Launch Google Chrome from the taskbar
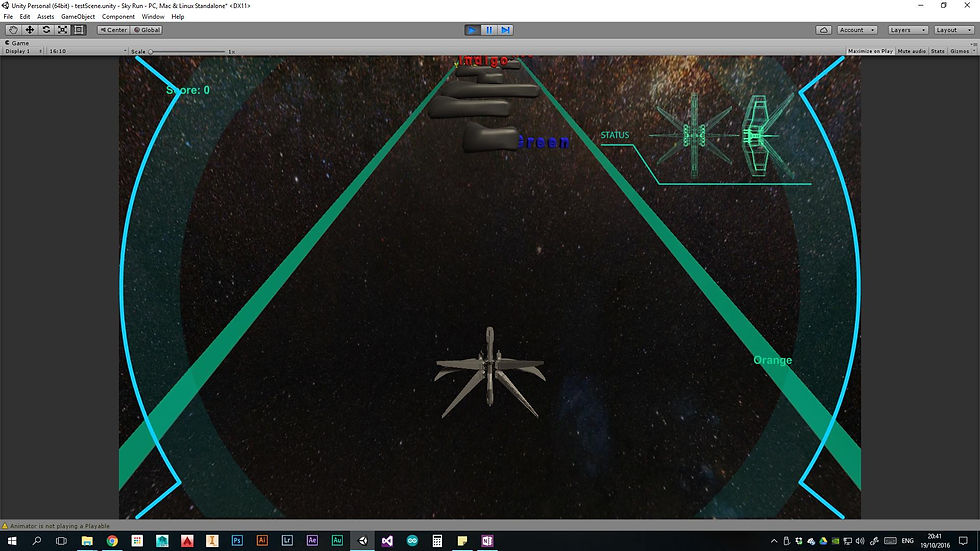Viewport: 980px width, 551px height. pyautogui.click(x=112, y=540)
